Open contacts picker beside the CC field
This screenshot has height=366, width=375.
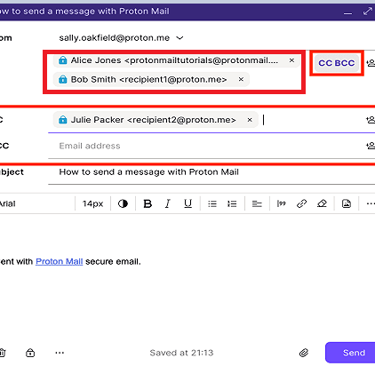point(371,120)
